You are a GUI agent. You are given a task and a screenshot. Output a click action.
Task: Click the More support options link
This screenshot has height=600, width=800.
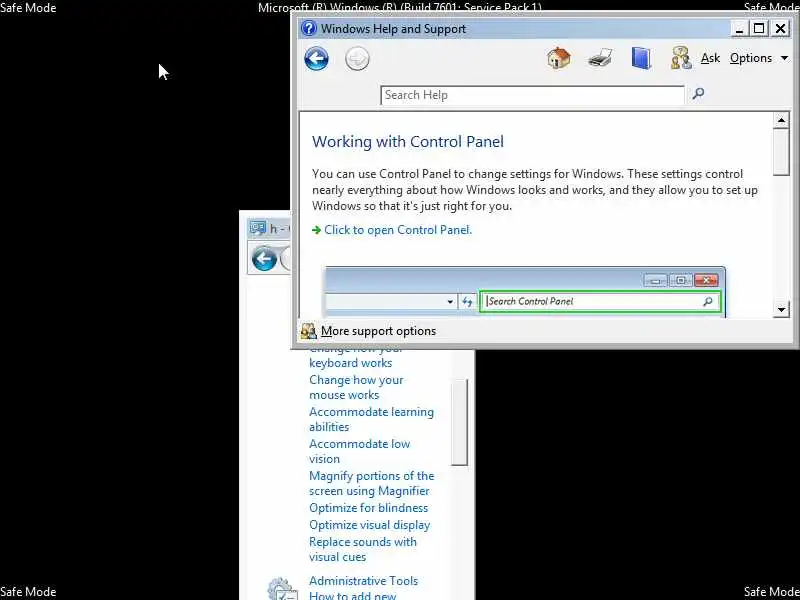[379, 331]
